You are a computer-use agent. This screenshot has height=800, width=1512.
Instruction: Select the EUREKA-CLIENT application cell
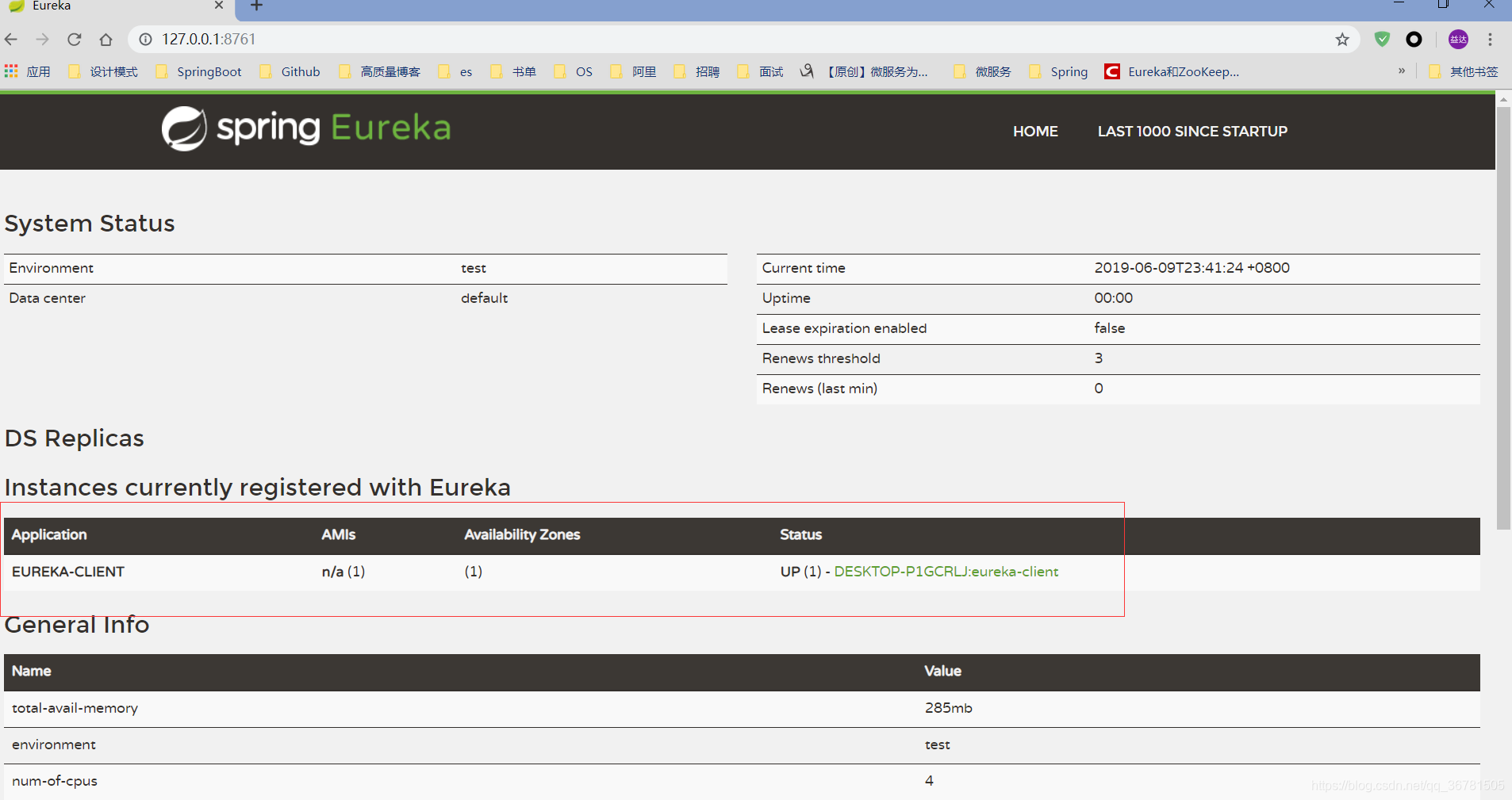(68, 572)
